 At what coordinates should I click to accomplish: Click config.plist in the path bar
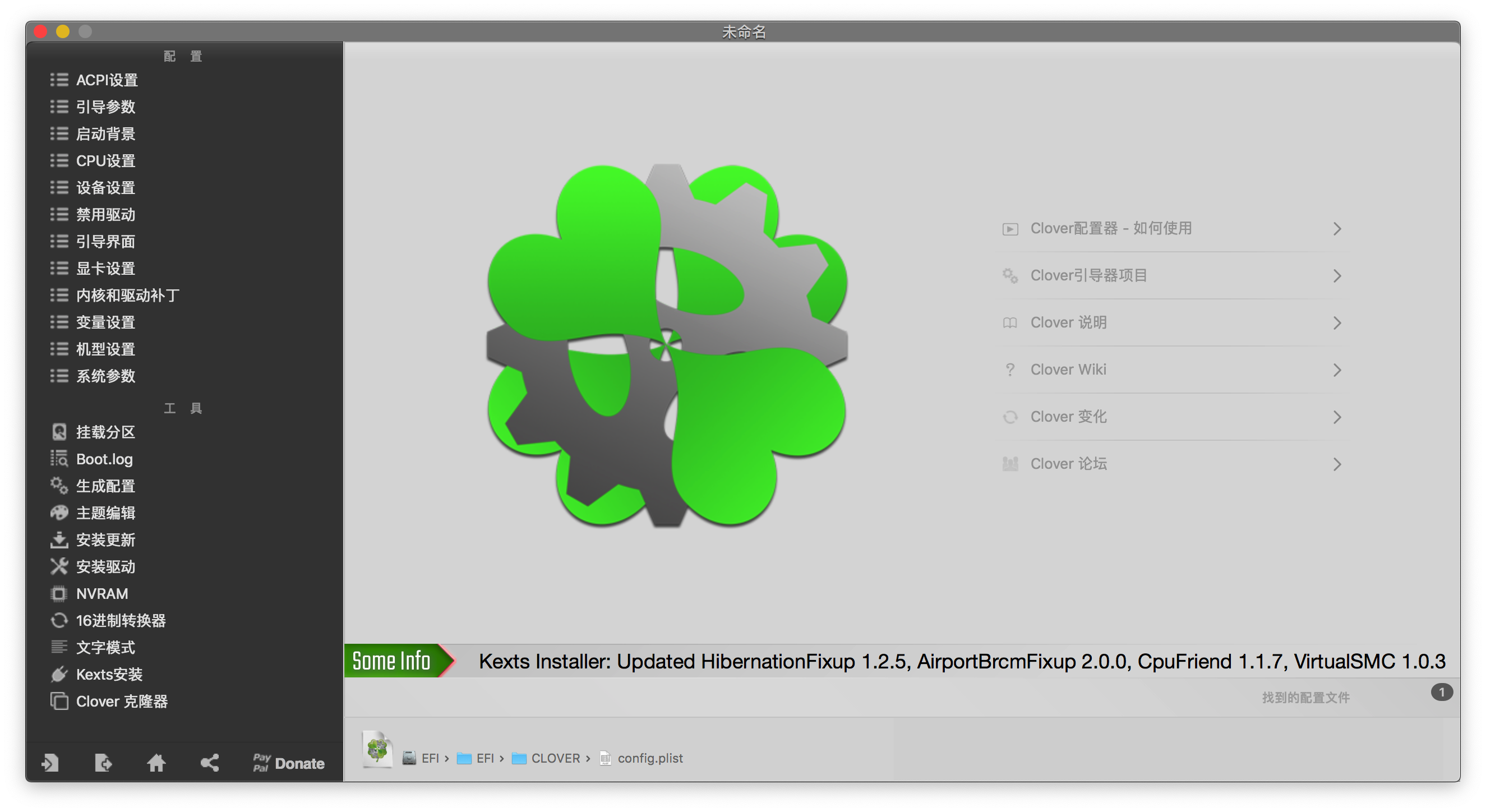coord(649,758)
